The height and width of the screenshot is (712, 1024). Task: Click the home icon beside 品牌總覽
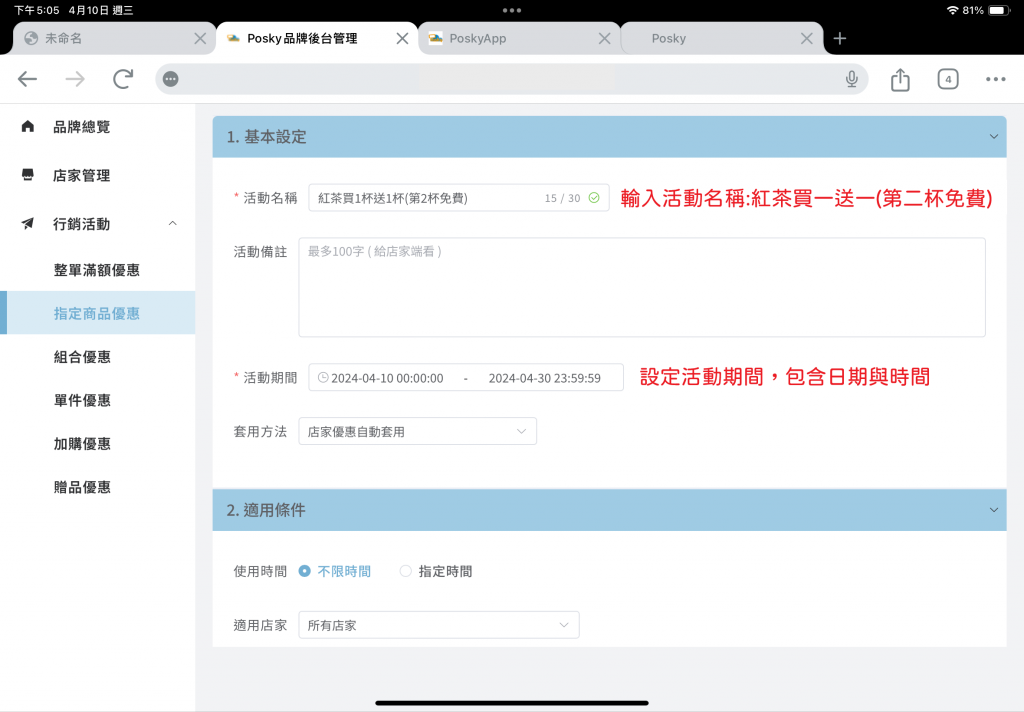point(27,126)
